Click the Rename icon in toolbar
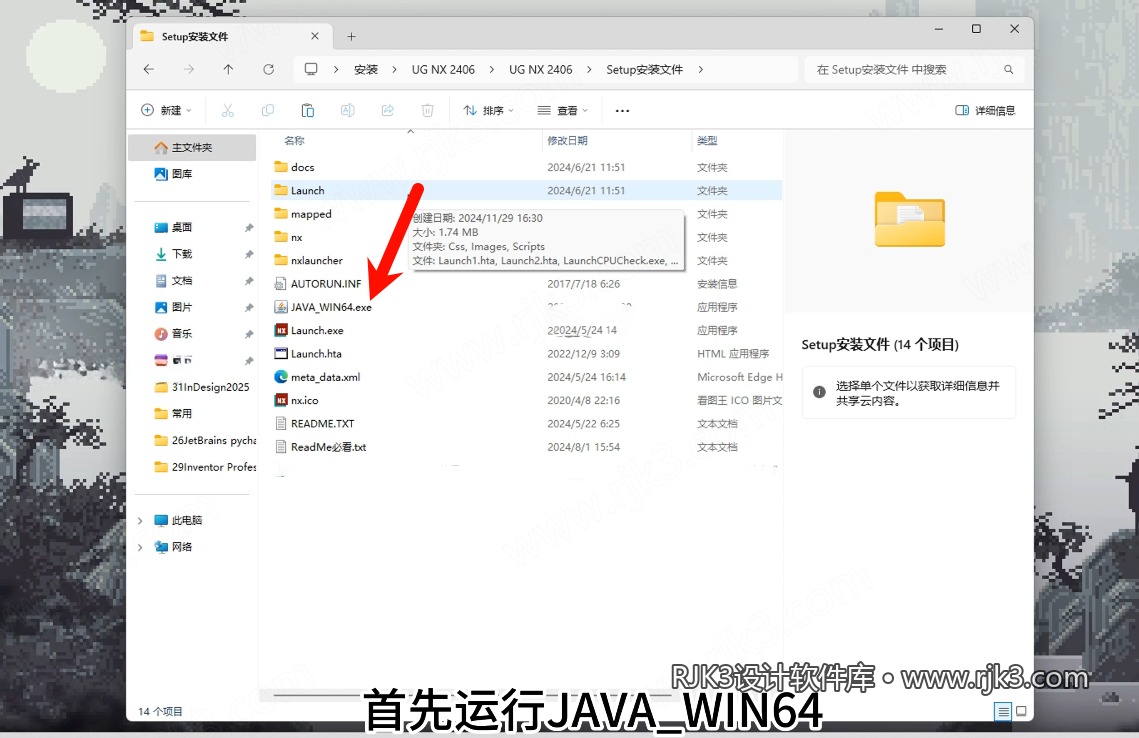 [x=347, y=110]
